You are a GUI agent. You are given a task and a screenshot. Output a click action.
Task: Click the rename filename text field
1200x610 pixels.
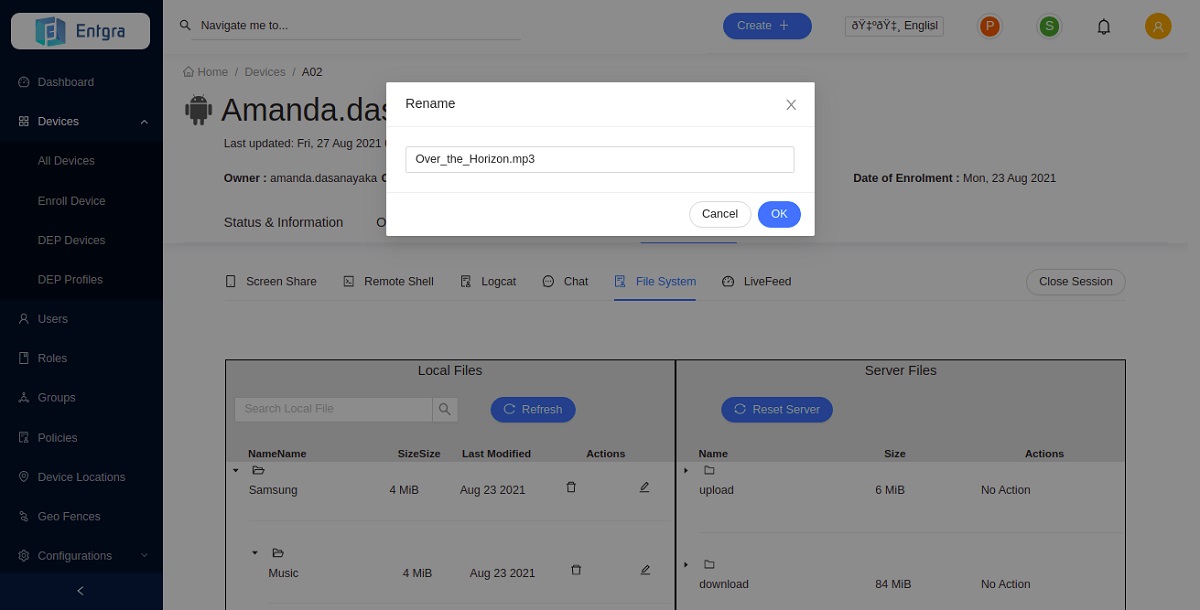point(599,160)
